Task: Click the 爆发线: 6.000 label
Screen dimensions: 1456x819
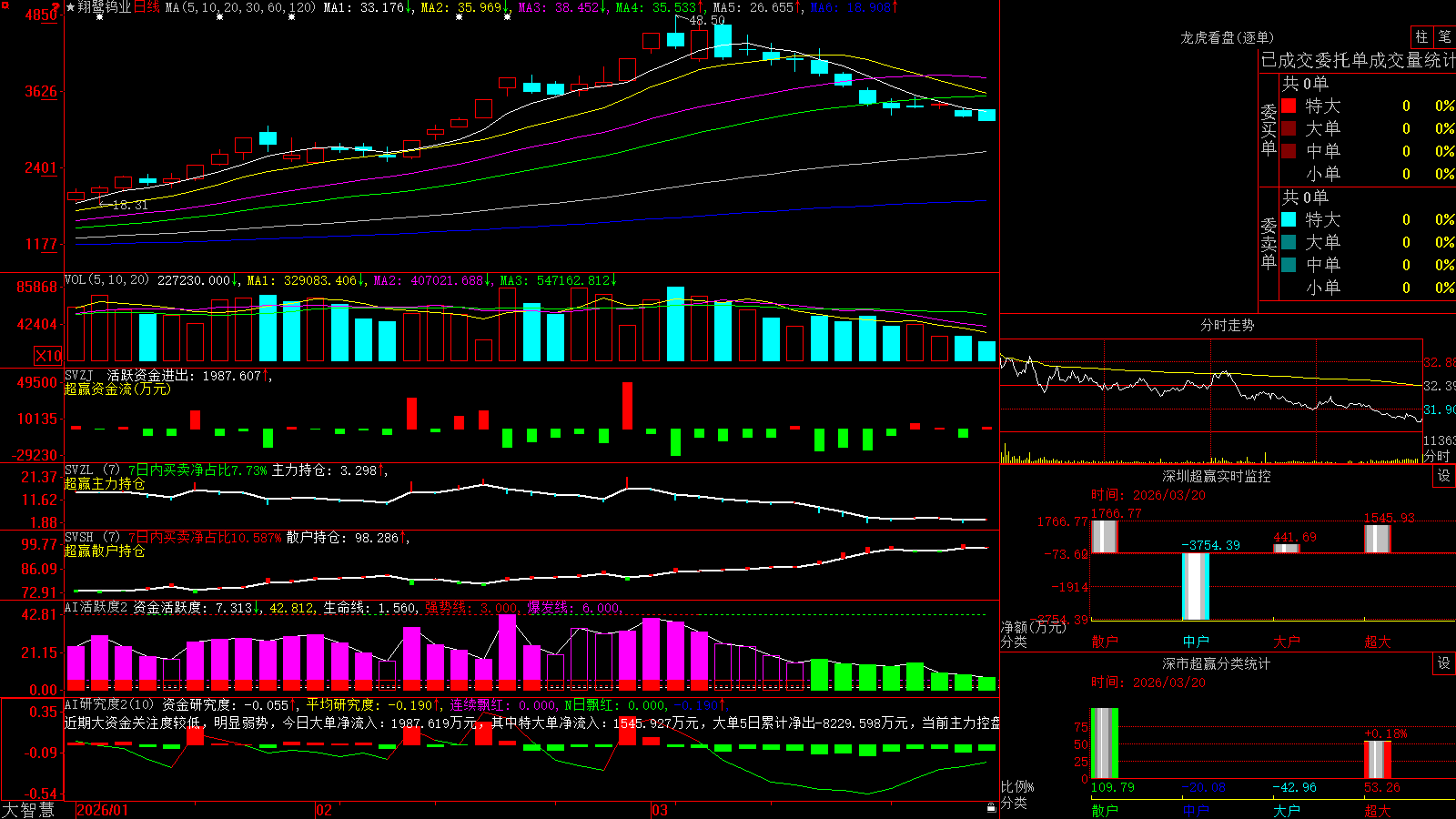Action: (575, 607)
